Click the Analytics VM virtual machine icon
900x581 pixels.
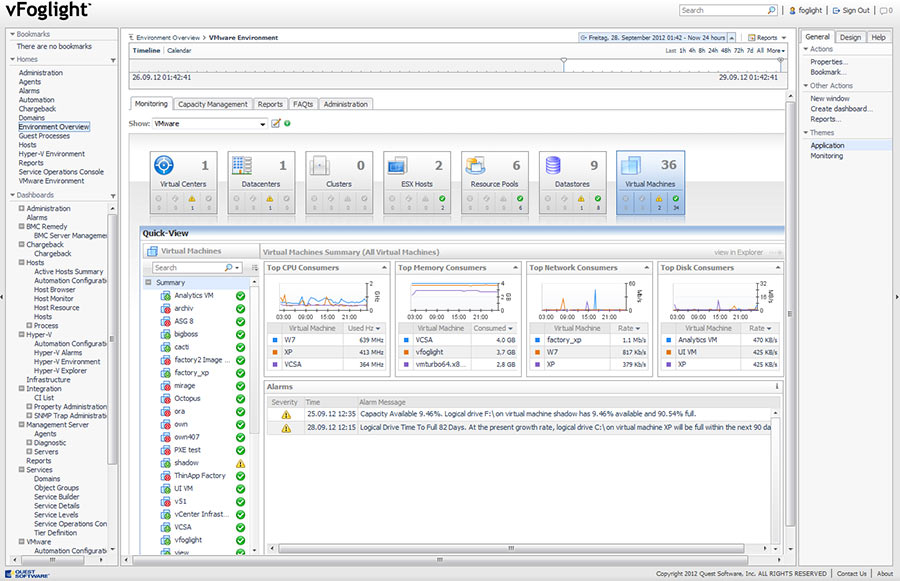[x=165, y=296]
